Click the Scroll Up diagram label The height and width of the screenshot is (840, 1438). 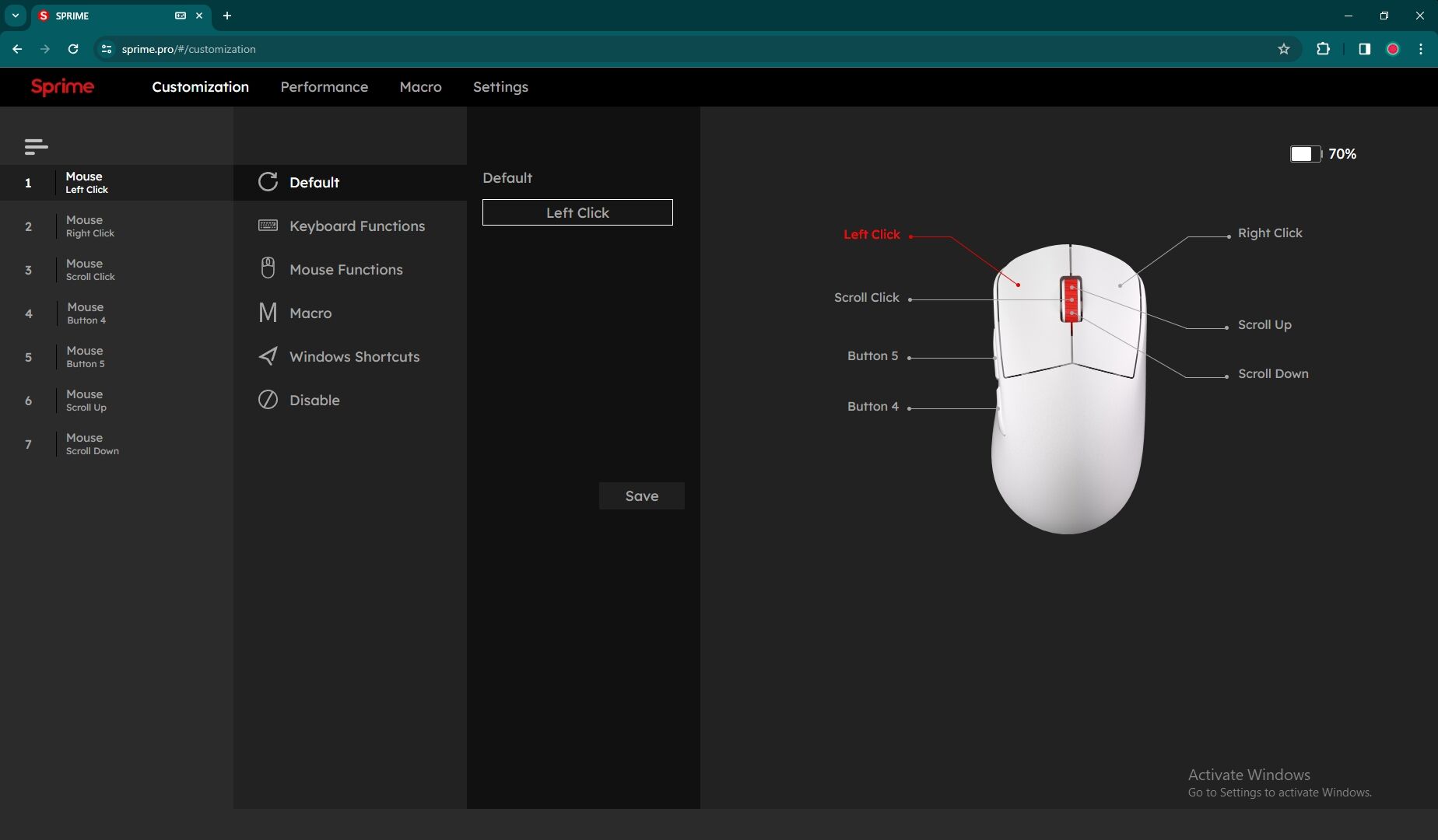coord(1264,325)
